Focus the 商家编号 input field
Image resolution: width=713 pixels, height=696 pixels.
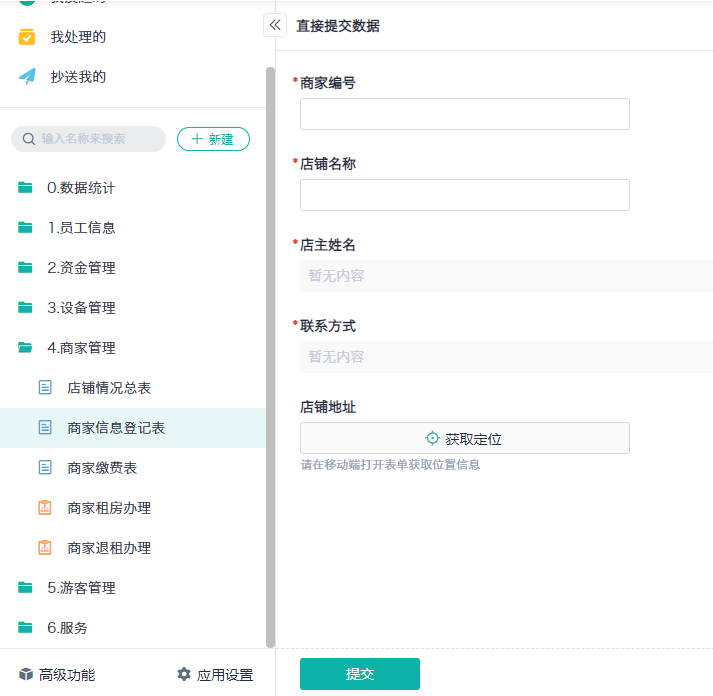click(464, 114)
